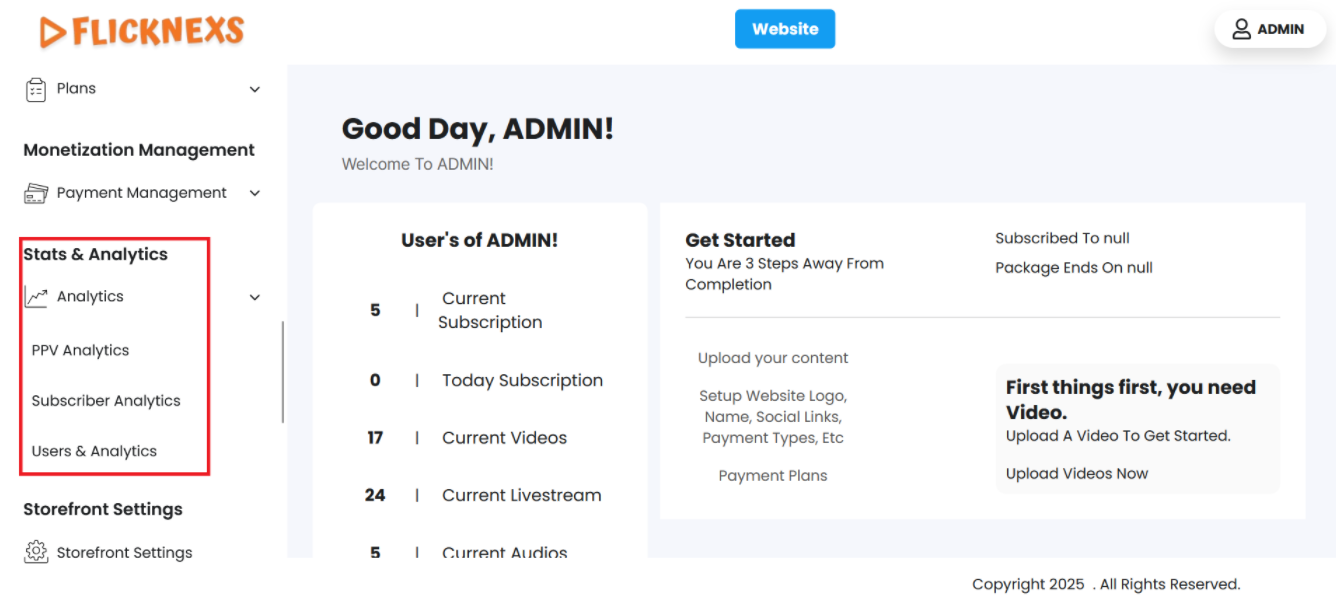Click the sidebar vertical scrollbar

point(283,371)
